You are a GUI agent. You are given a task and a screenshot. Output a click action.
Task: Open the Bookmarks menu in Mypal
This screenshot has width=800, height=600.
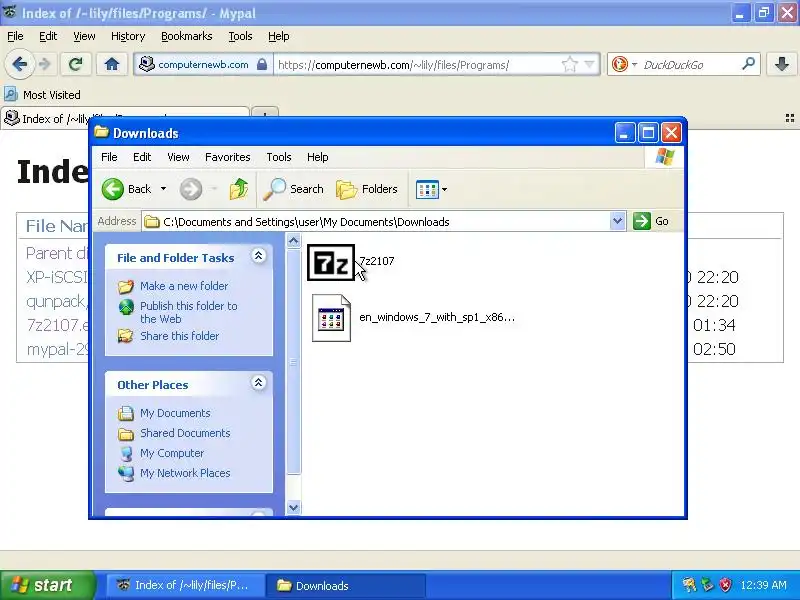coord(187,36)
